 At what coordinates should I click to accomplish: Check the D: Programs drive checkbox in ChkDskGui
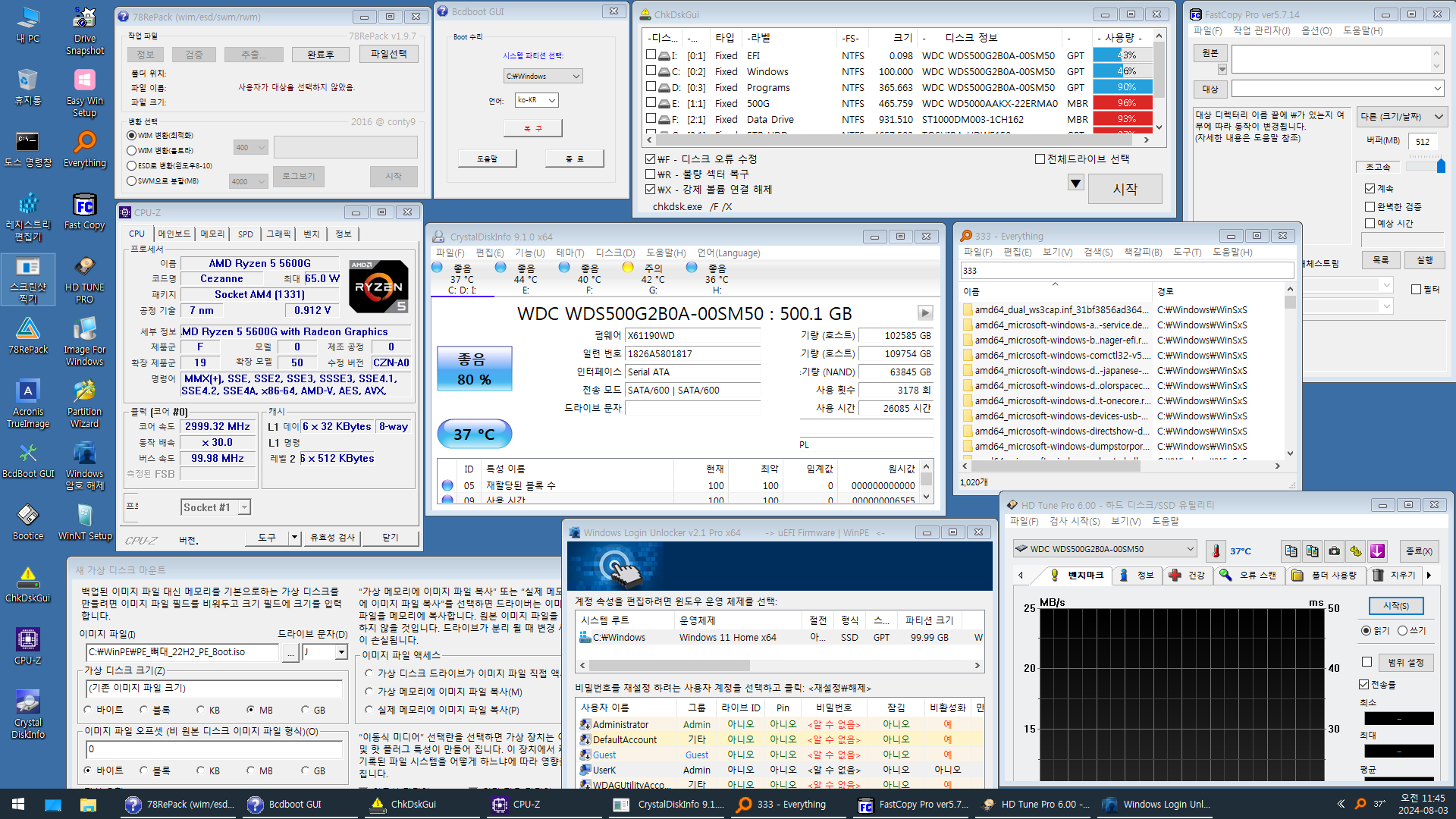click(651, 86)
